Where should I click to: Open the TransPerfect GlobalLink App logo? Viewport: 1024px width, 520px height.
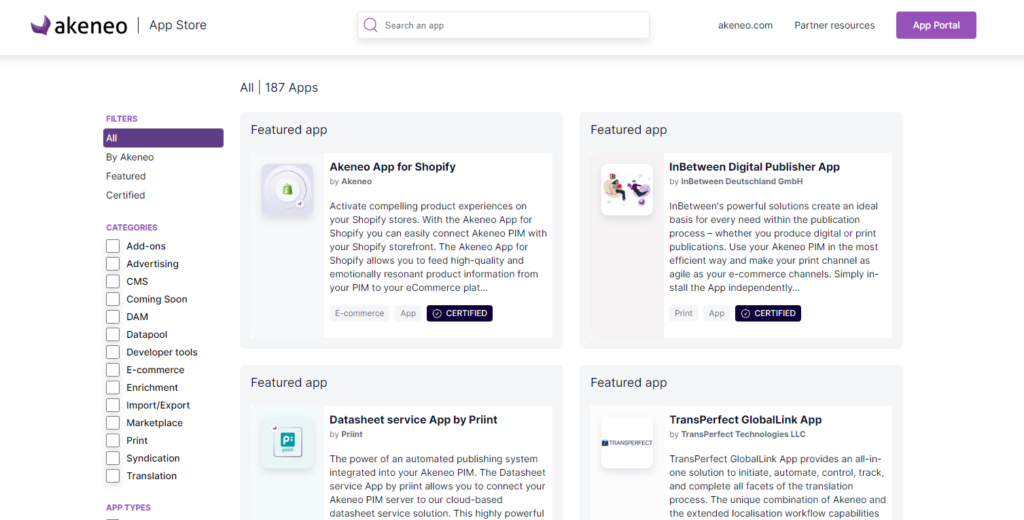pyautogui.click(x=627, y=442)
